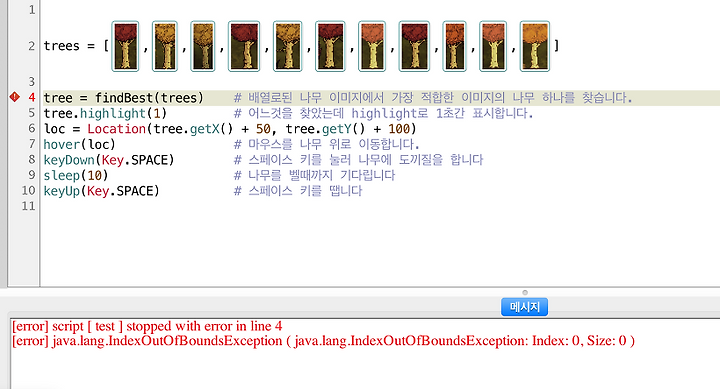720x389 pixels.
Task: Click 'tree.highlight(1)' on line 5
Action: click(x=105, y=113)
